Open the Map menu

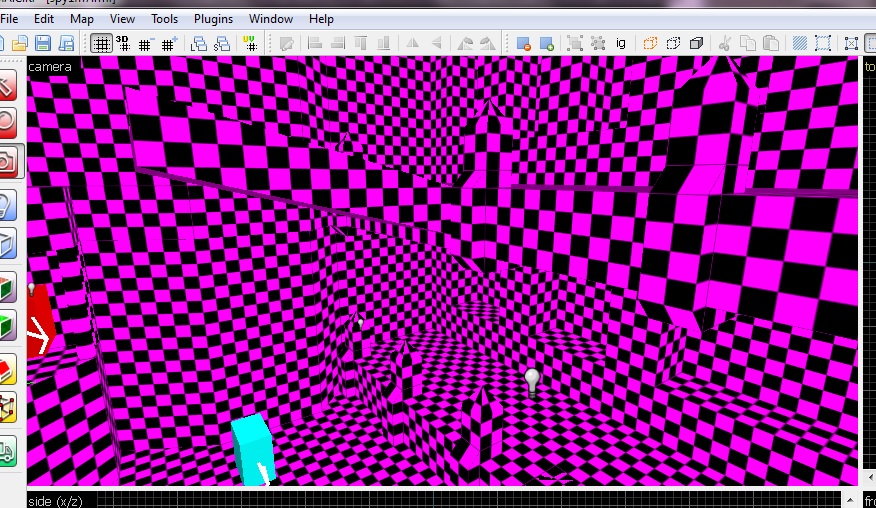82,19
